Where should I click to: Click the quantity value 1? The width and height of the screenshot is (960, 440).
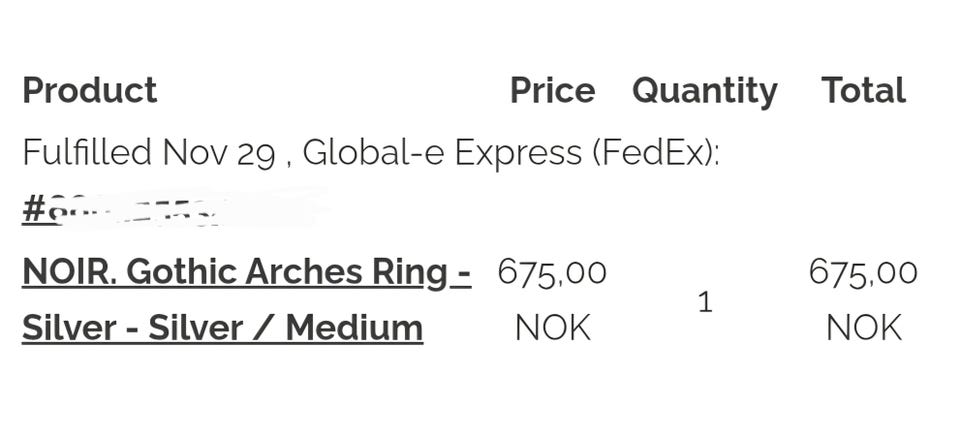pyautogui.click(x=704, y=301)
